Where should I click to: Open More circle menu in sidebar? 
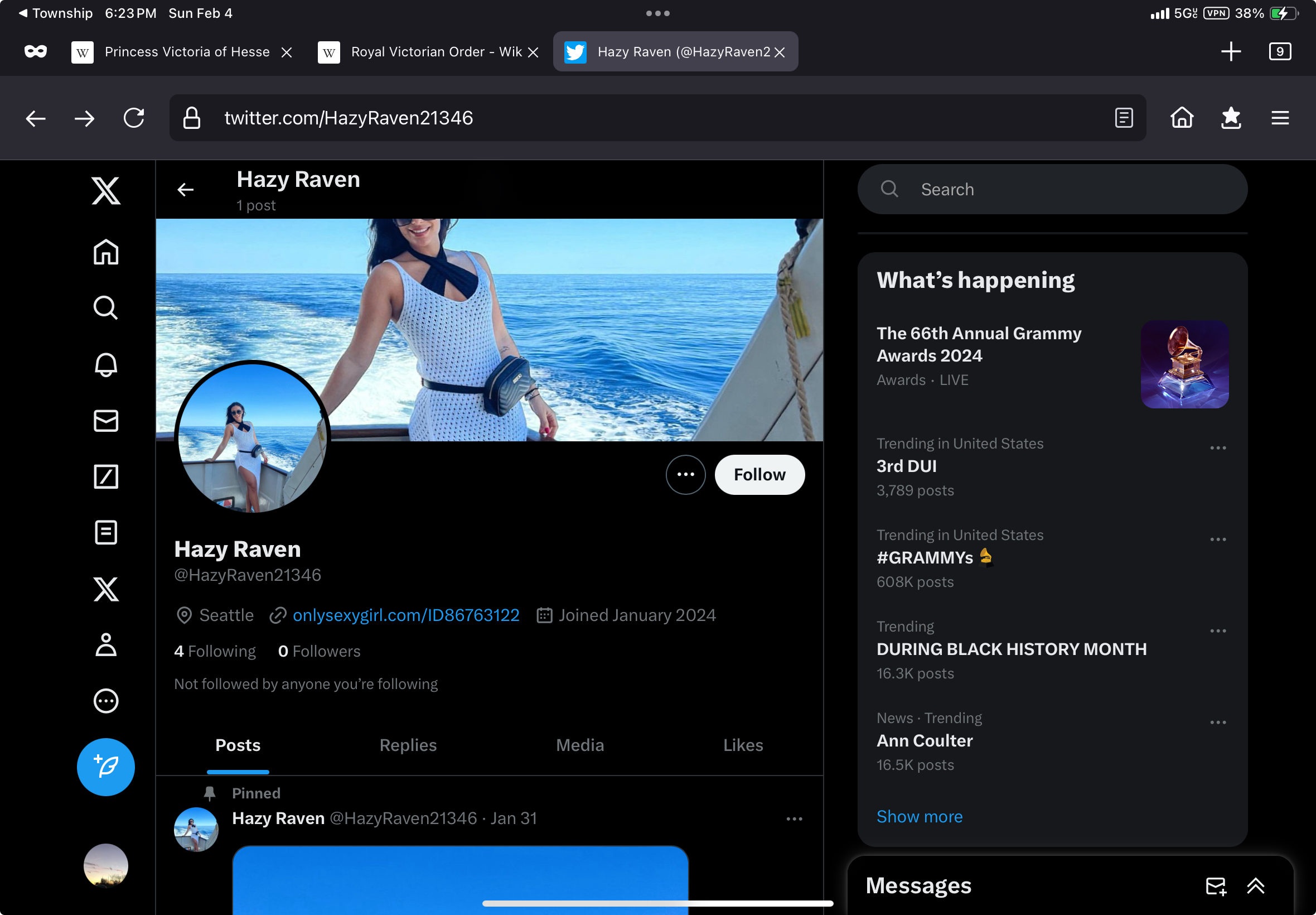point(106,701)
